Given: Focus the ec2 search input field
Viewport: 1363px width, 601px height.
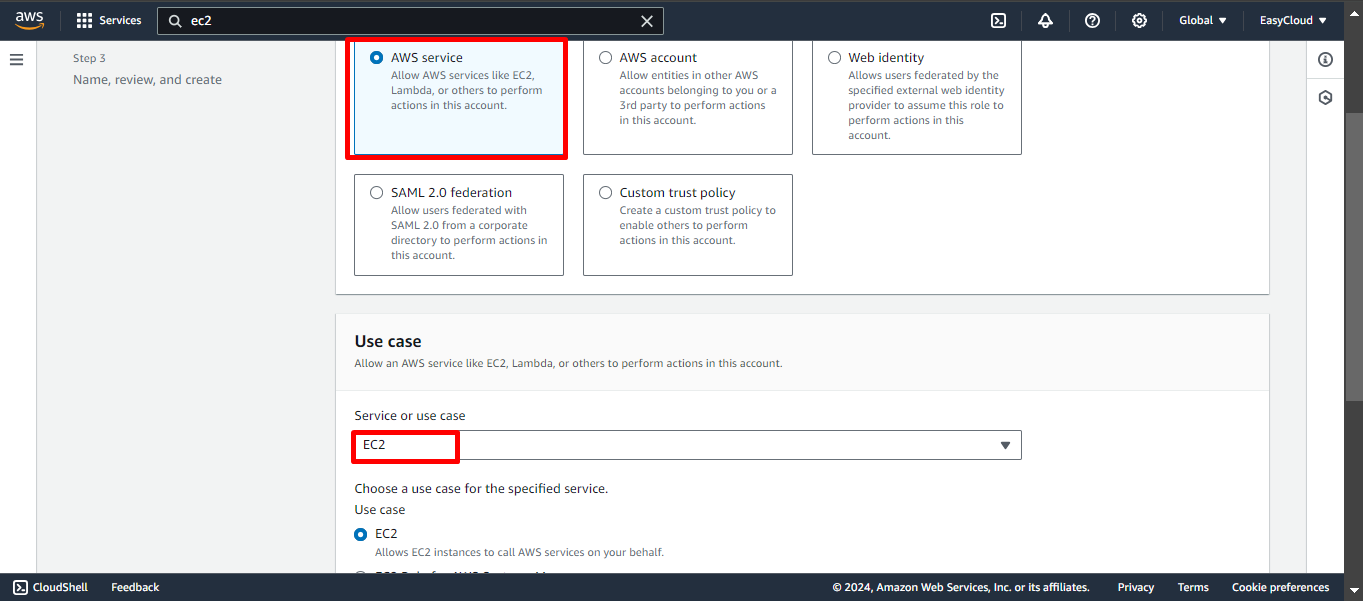Looking at the screenshot, I should coord(410,21).
